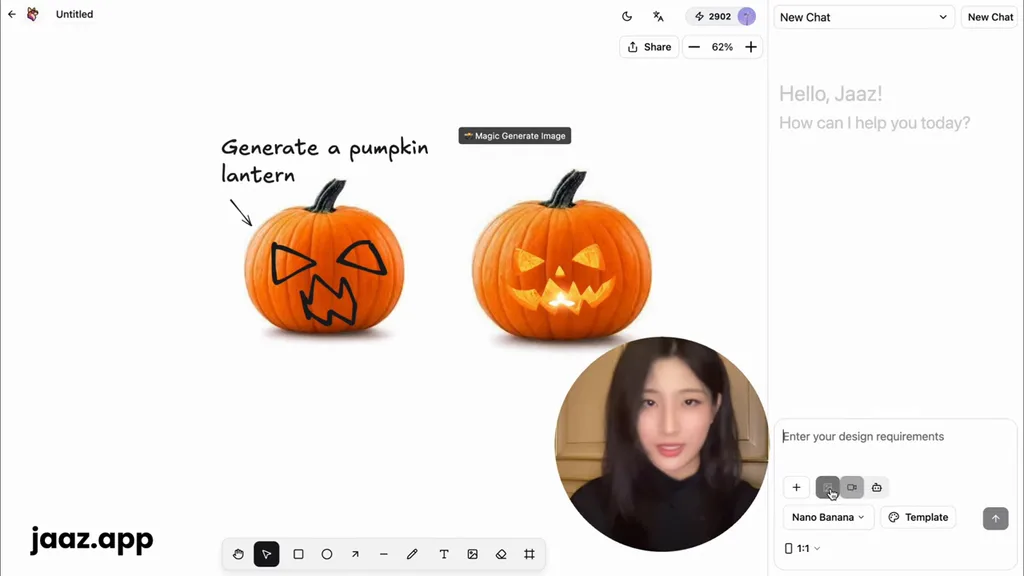Click the Untitled project title
Screen dimensions: 1024x576
click(x=74, y=14)
